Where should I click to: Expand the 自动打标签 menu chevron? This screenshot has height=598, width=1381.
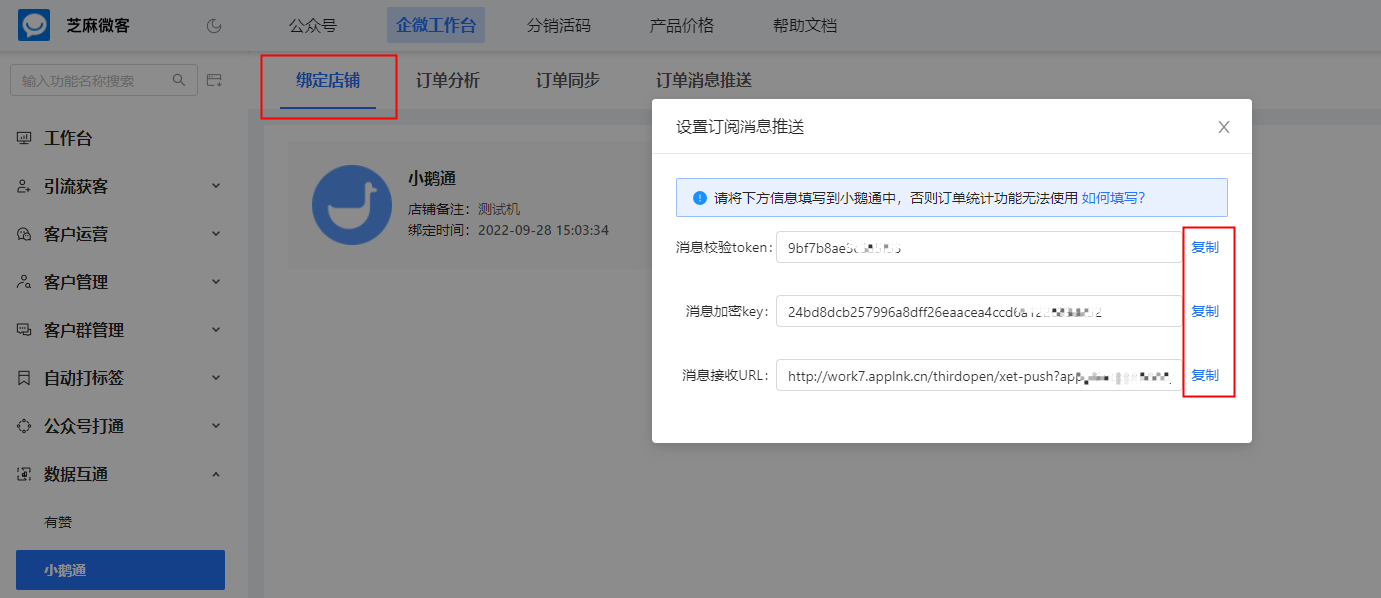216,378
